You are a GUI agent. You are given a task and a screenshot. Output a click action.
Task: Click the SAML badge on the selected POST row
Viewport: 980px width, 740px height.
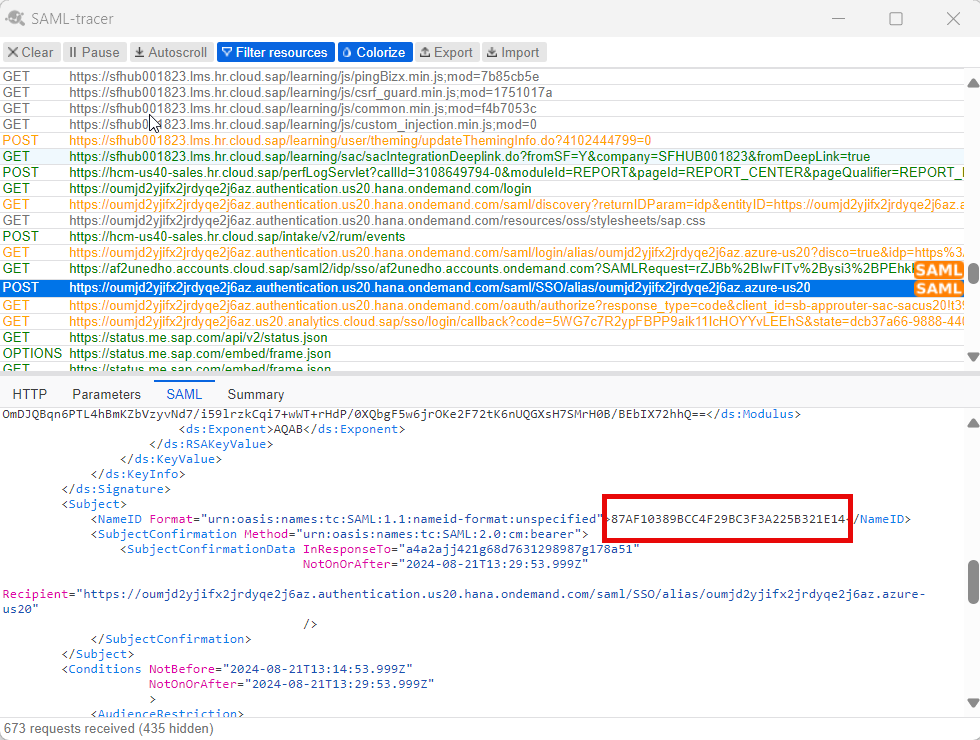tap(938, 288)
